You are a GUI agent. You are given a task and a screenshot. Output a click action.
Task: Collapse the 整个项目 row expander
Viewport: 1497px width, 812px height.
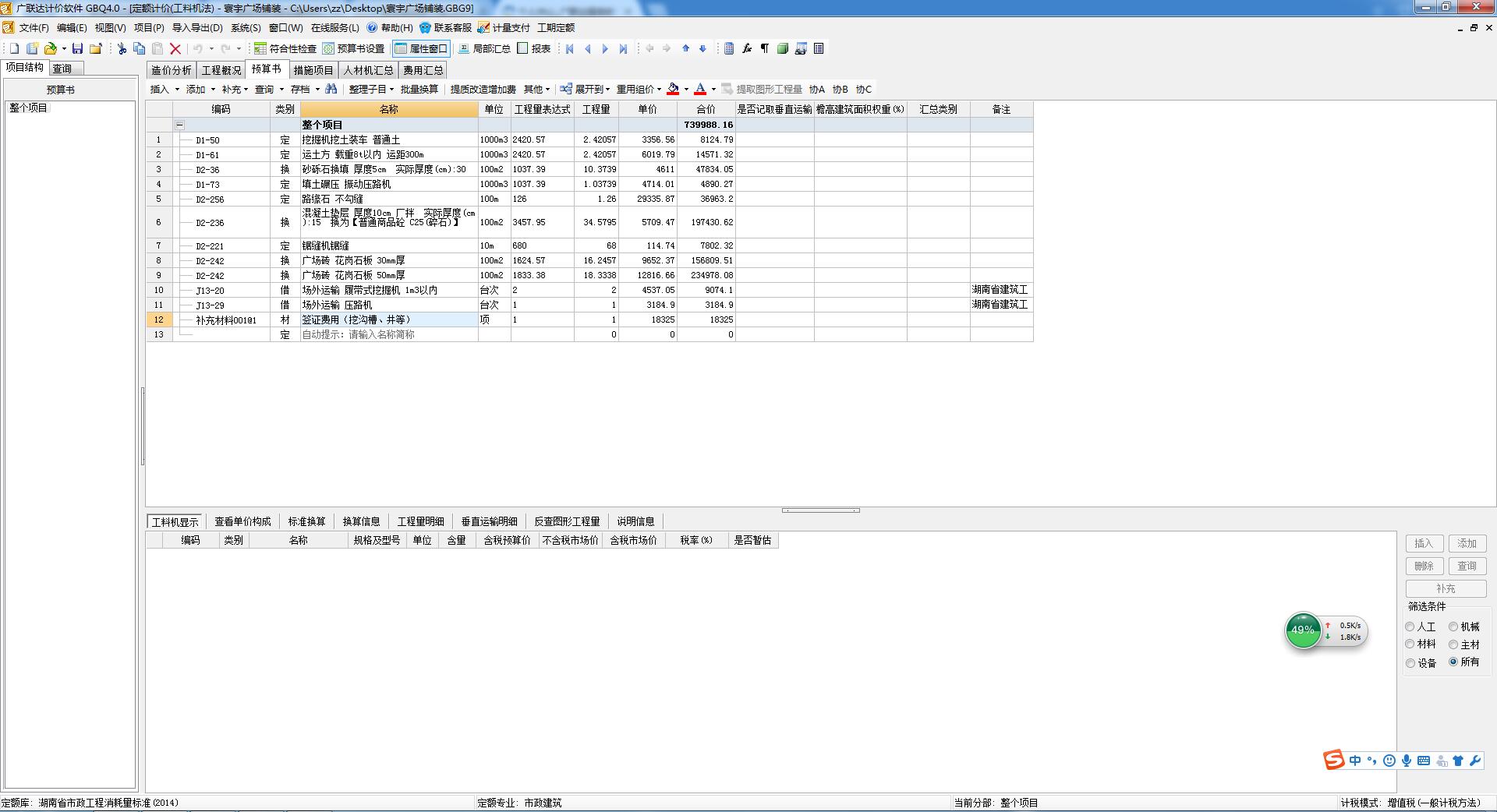tap(179, 125)
